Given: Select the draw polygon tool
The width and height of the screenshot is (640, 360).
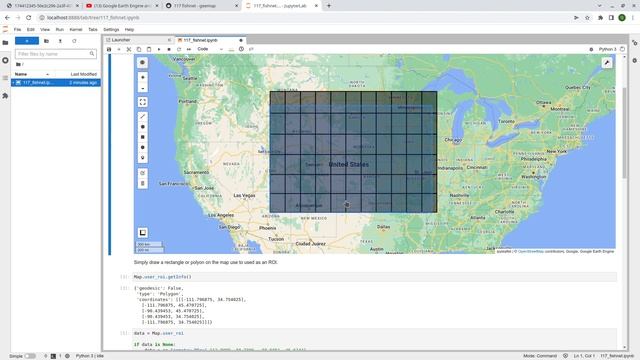Looking at the screenshot, I should (142, 127).
